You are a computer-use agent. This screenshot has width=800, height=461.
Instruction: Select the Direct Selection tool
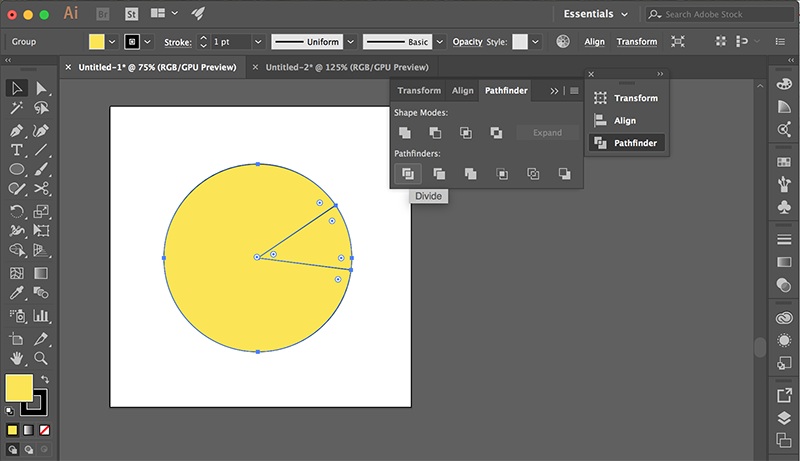tap(41, 89)
